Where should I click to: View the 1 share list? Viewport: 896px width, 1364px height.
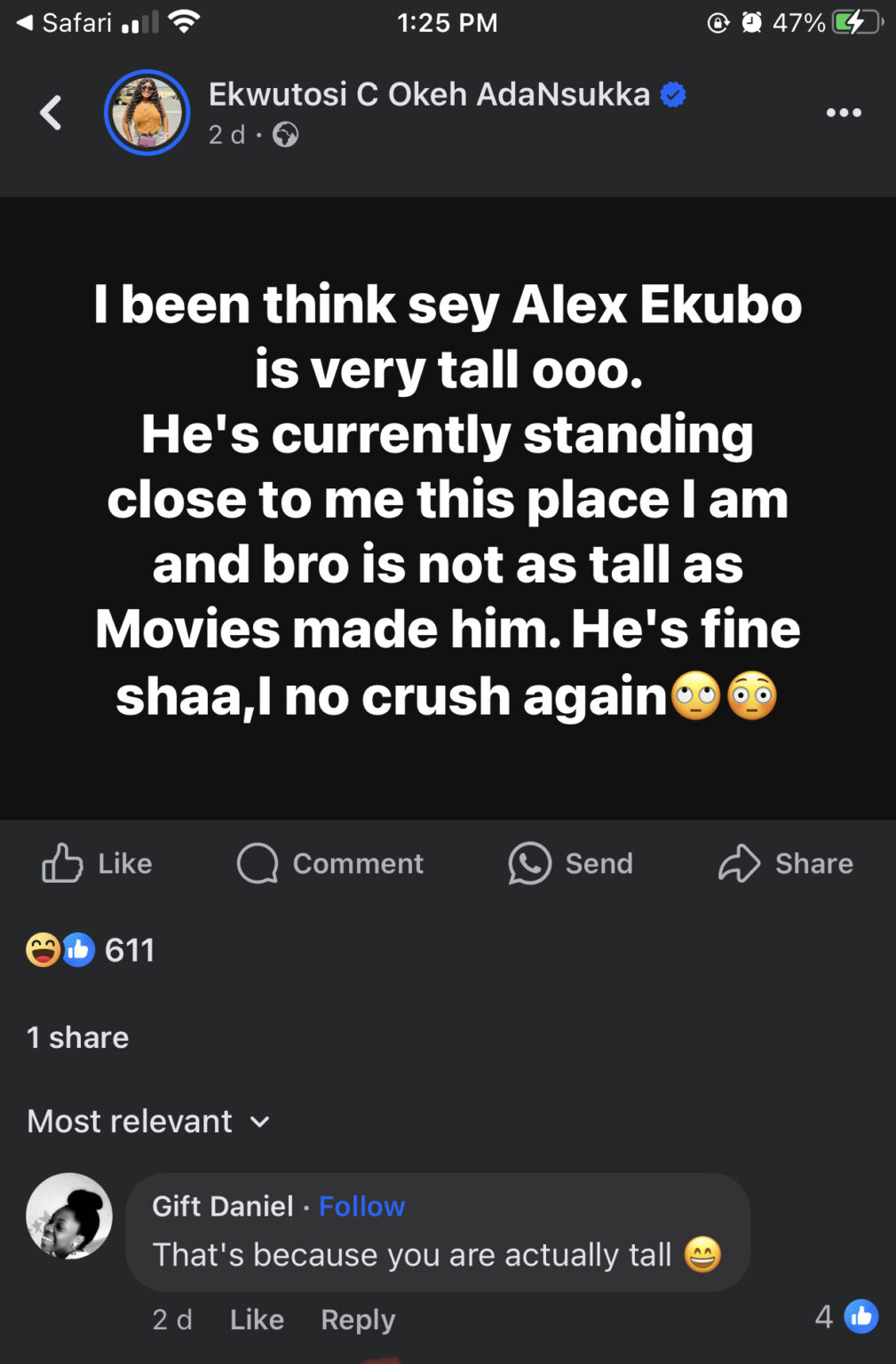[x=78, y=1037]
